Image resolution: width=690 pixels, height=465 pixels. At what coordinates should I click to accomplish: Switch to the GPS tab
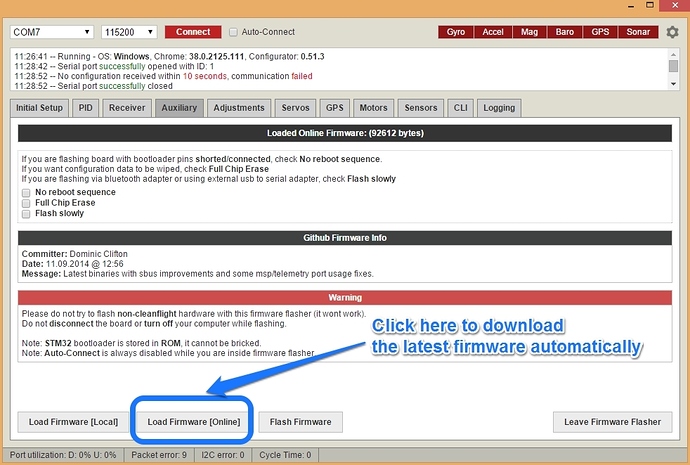(334, 108)
